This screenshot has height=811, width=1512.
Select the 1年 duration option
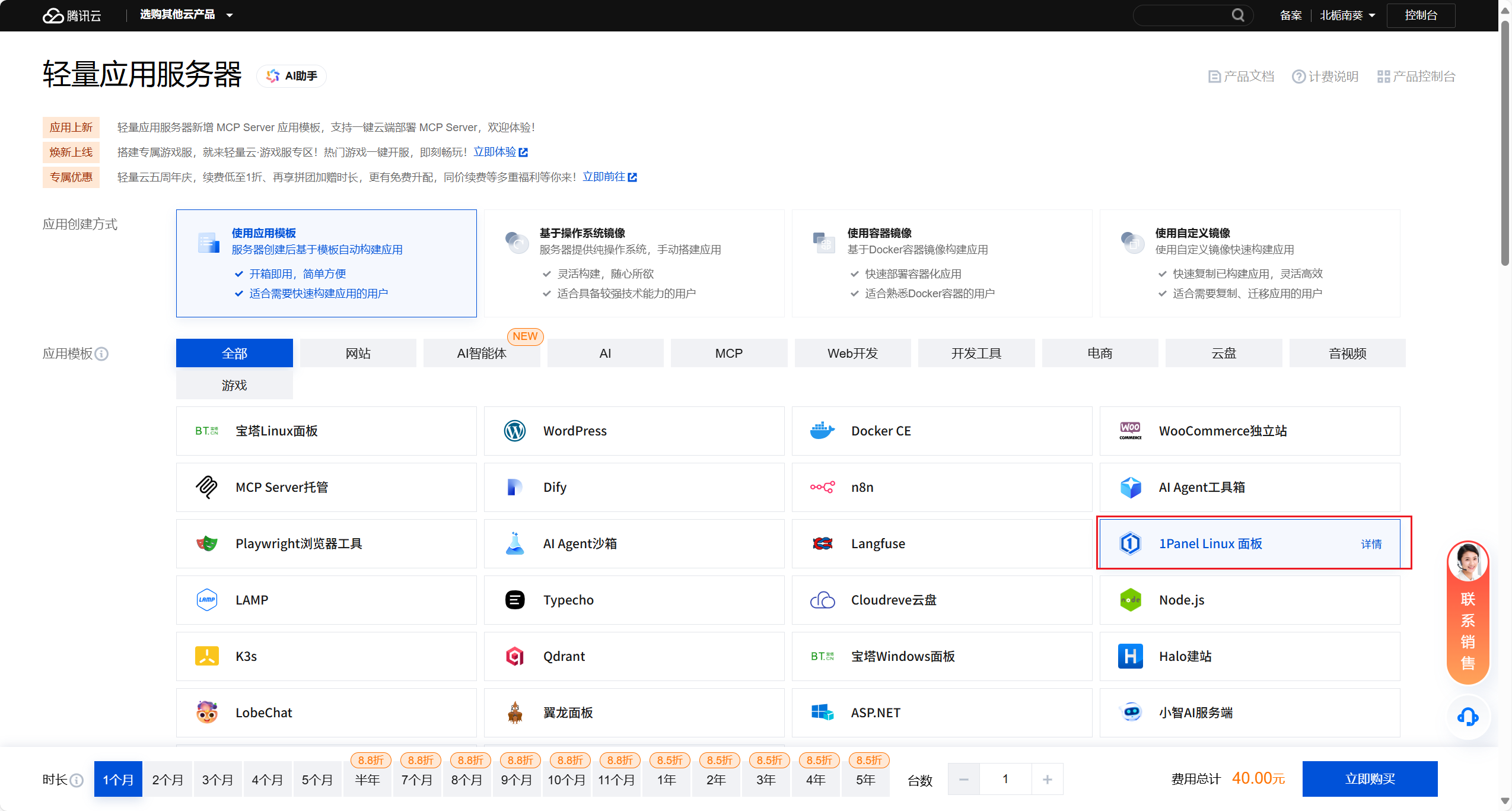666,780
